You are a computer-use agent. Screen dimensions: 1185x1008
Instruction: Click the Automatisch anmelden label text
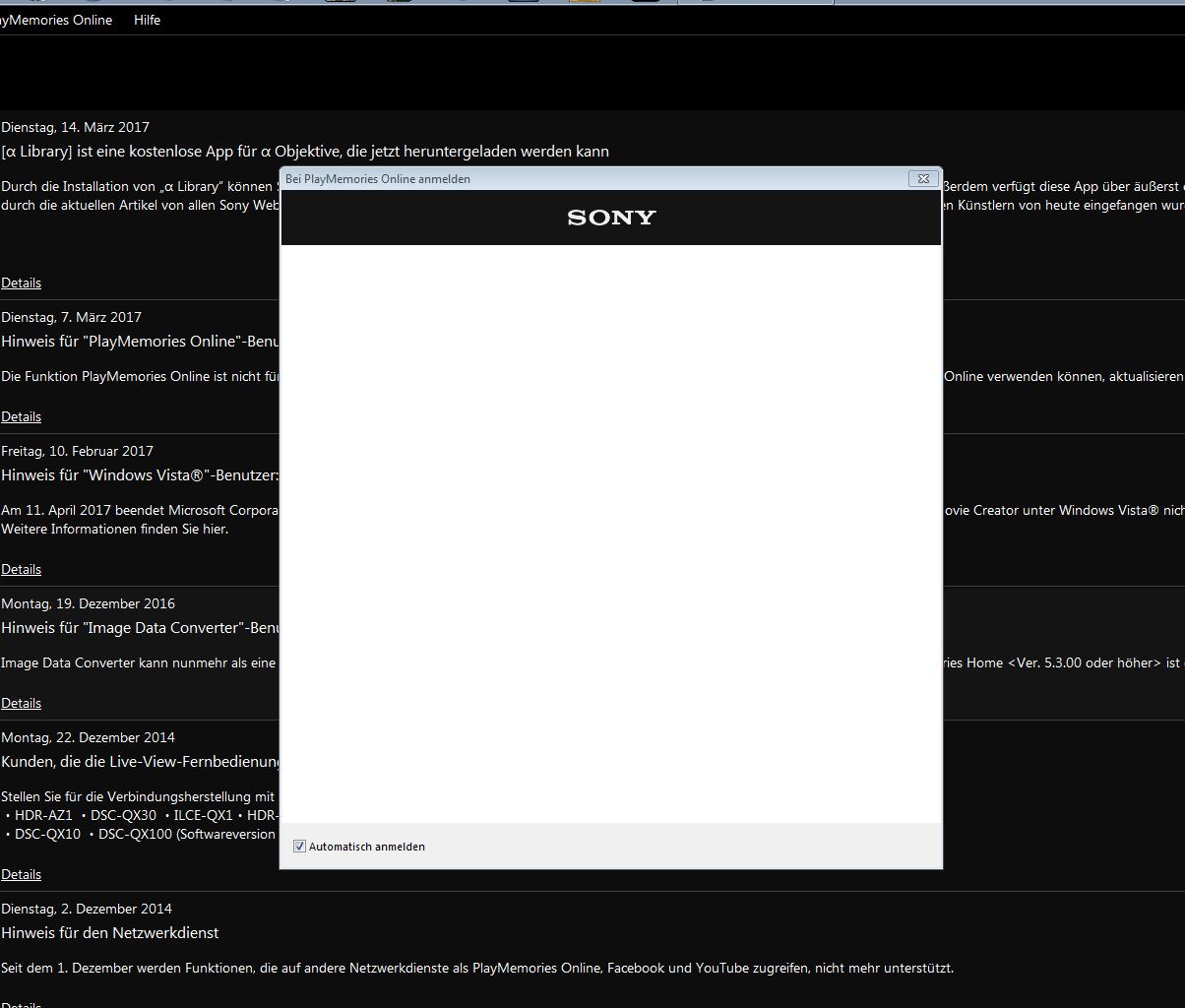(x=367, y=847)
